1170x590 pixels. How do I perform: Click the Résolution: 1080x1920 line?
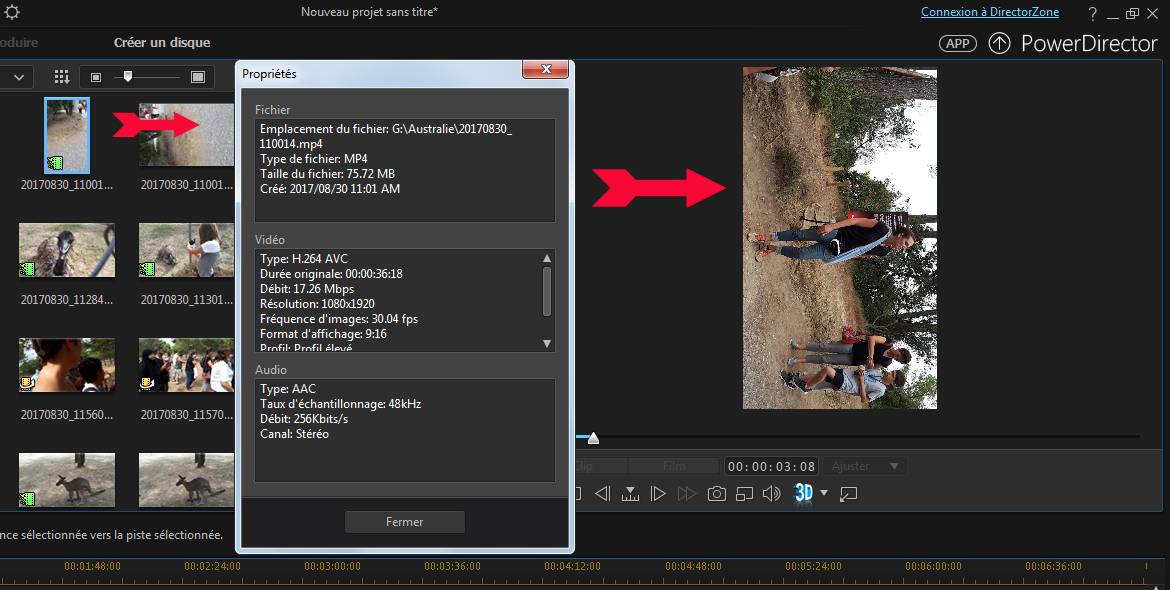point(317,304)
